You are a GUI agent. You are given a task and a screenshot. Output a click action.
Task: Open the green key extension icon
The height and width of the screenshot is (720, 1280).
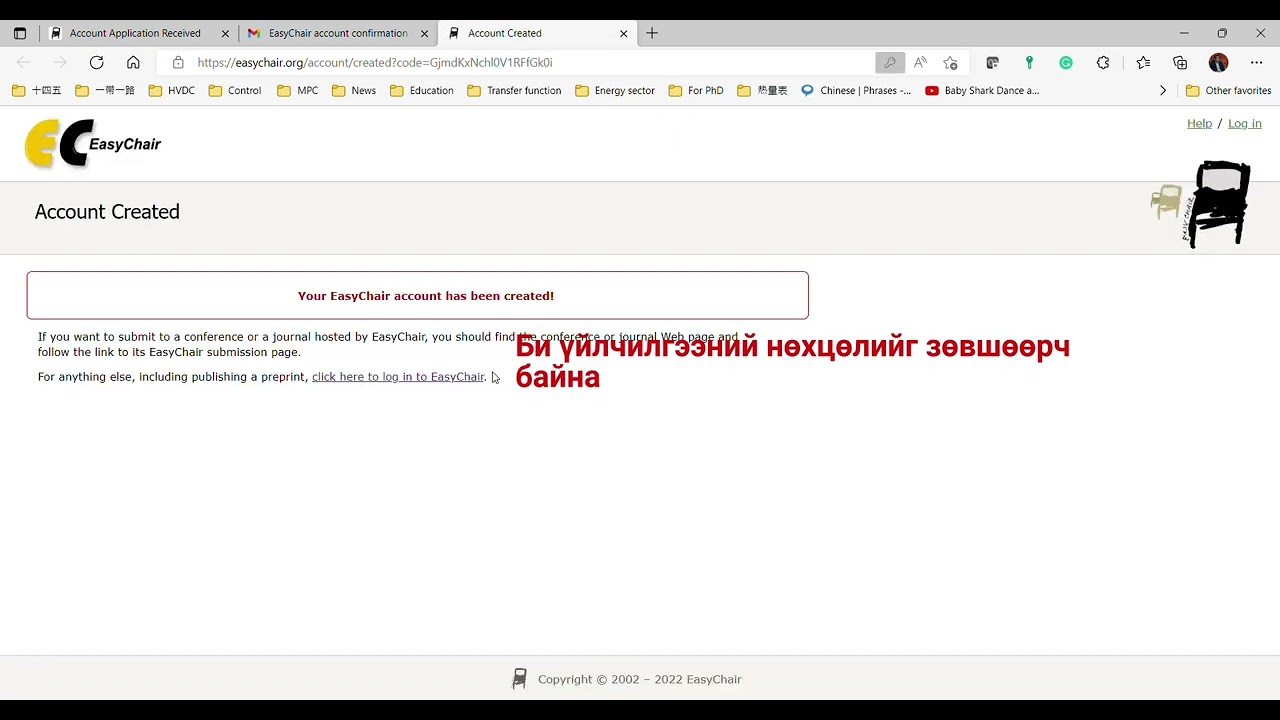(x=1029, y=62)
